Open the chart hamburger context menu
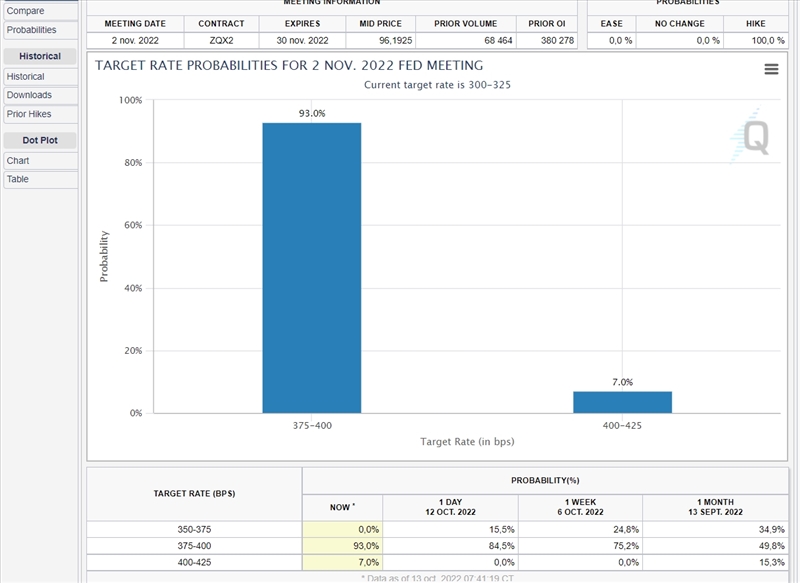 pyautogui.click(x=771, y=69)
